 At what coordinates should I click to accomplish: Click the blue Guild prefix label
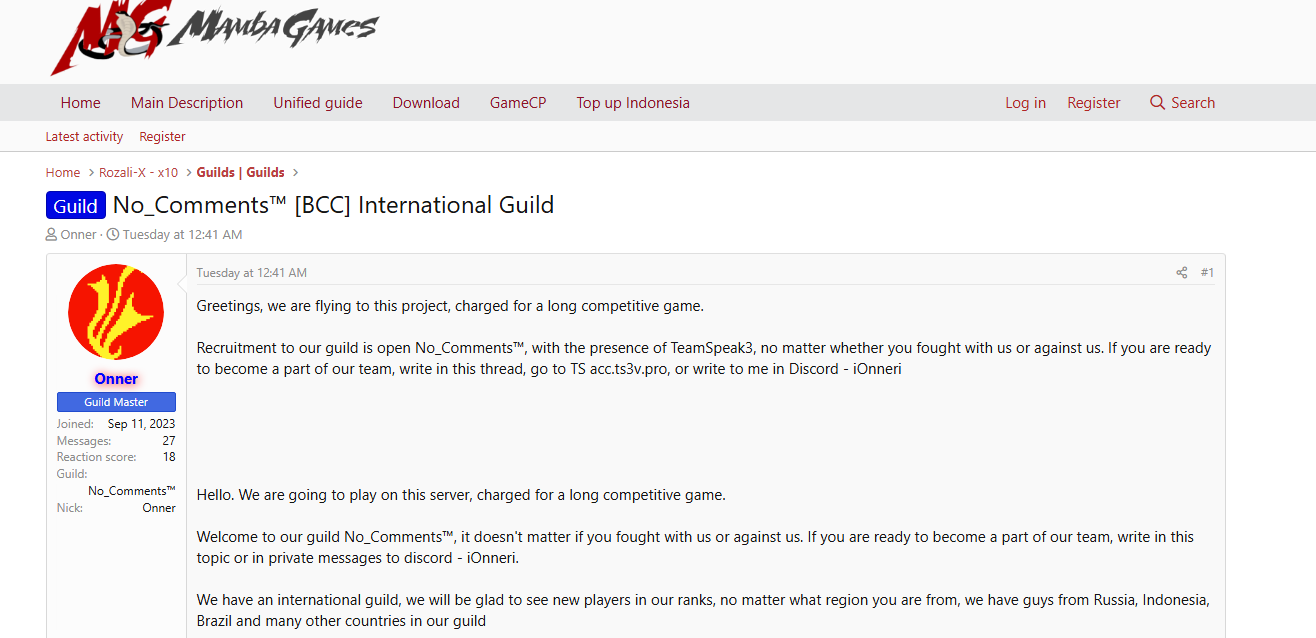76,206
